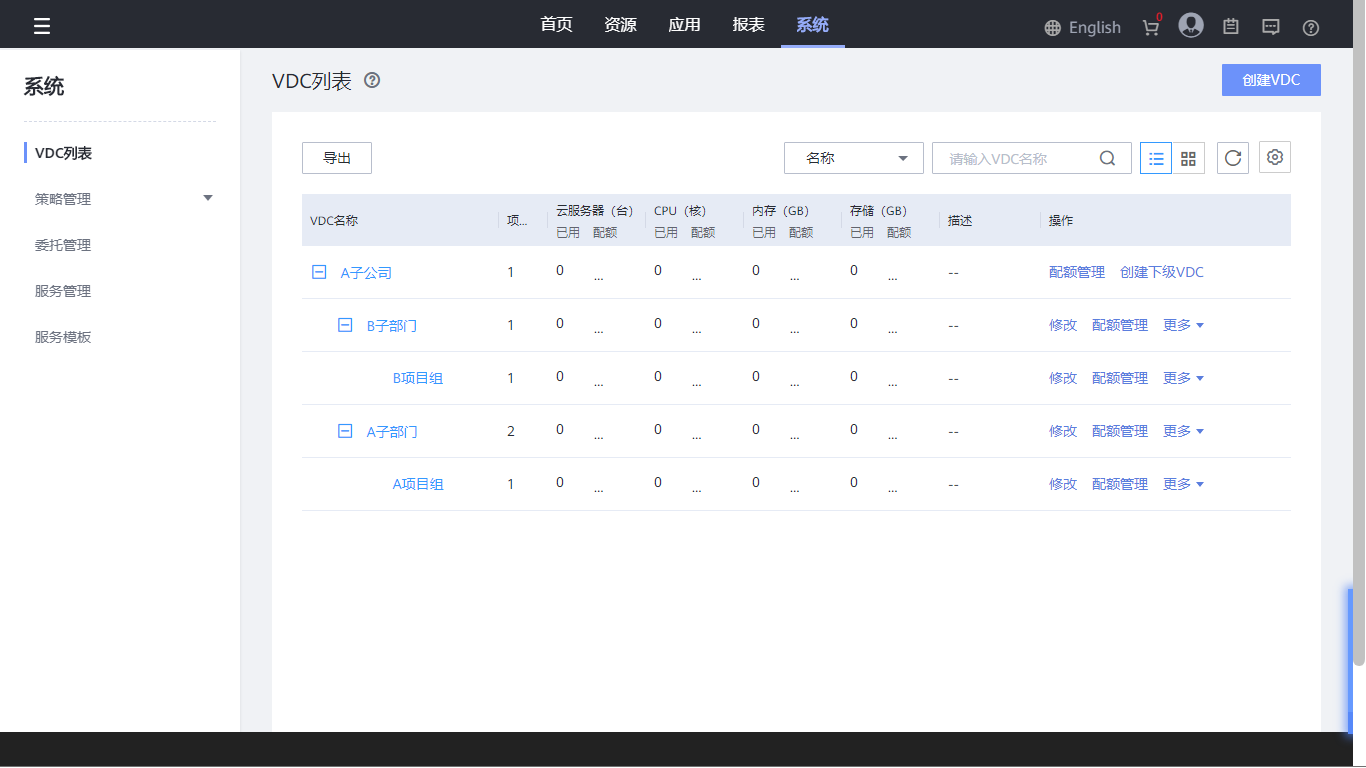Go to the 资源 top menu

pyautogui.click(x=620, y=25)
